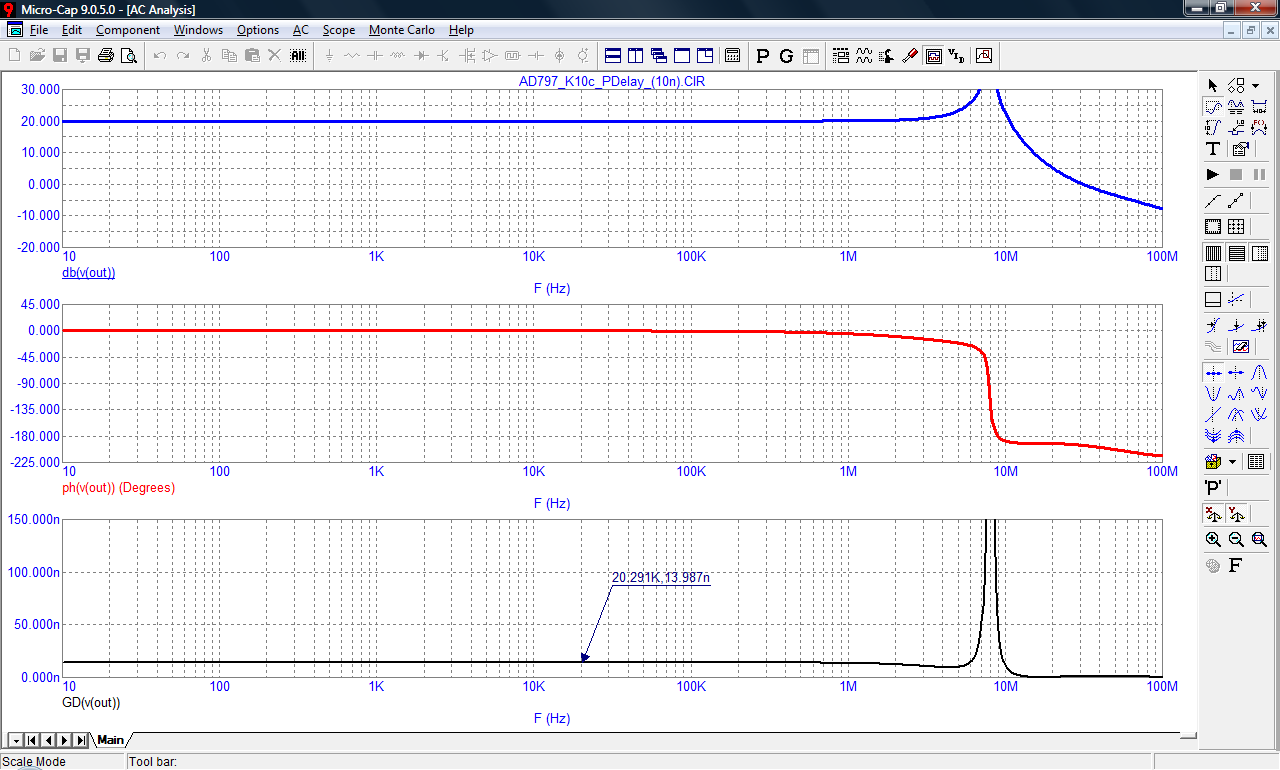Click the Pause analysis button
Viewport: 1280px width, 770px height.
(1259, 175)
